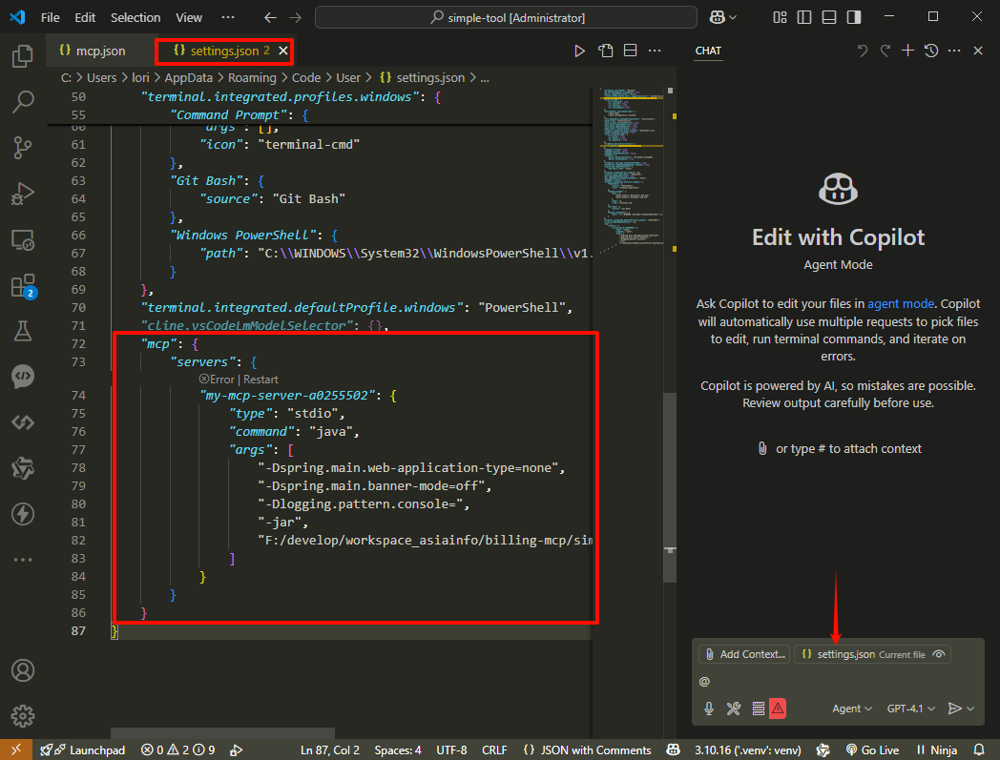1000x760 pixels.
Task: Open Extensions view with badge
Action: click(x=22, y=287)
